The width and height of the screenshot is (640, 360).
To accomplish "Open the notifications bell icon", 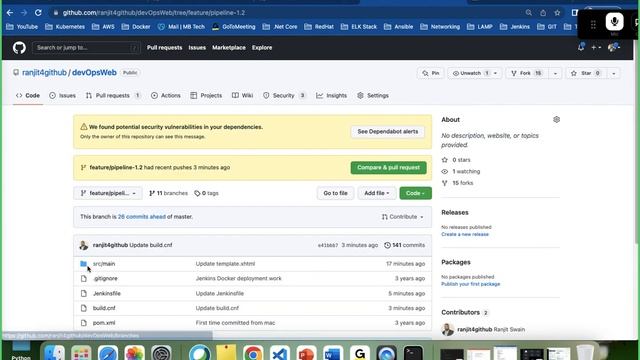I will pyautogui.click(x=581, y=47).
